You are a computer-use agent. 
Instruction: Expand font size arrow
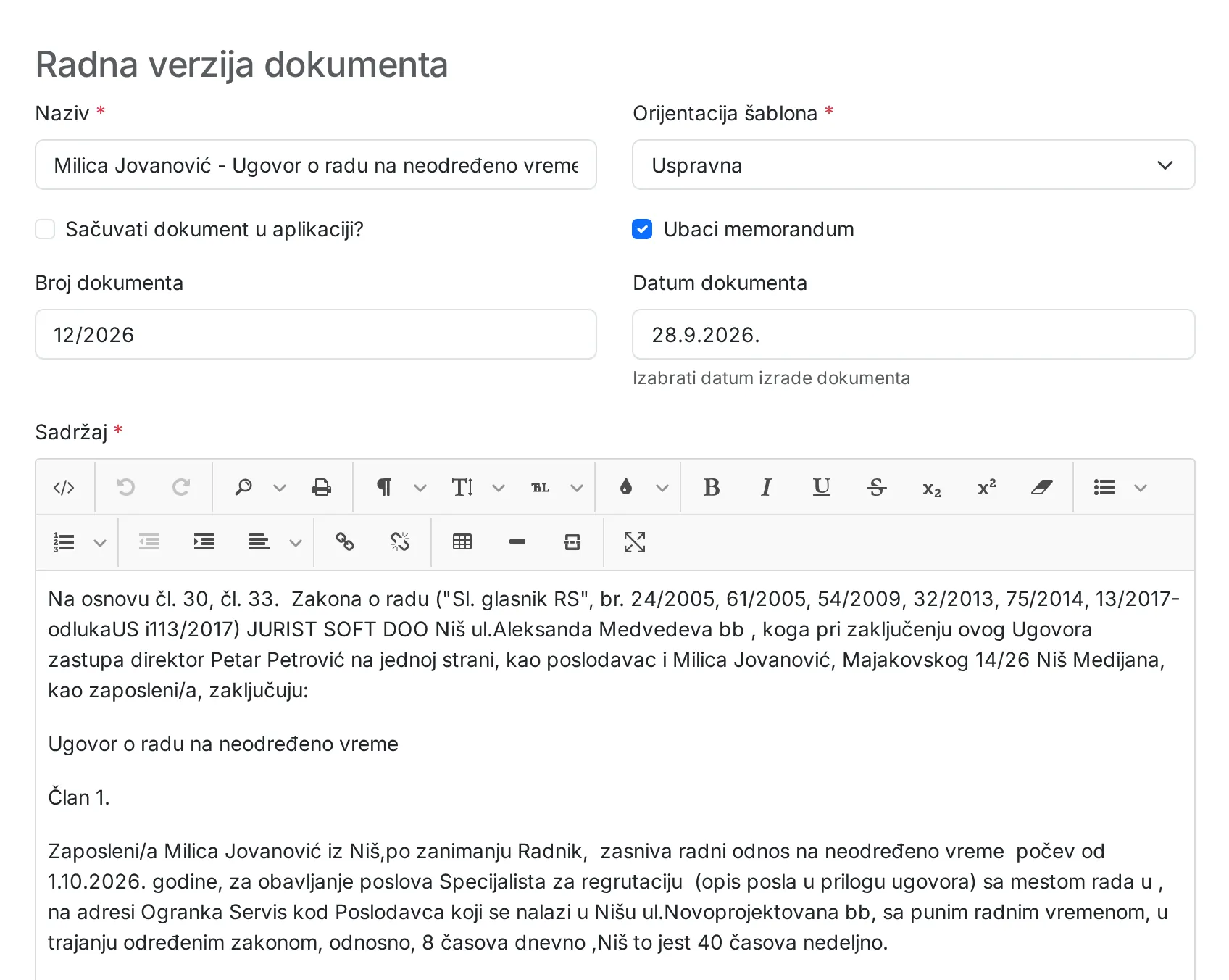[499, 488]
